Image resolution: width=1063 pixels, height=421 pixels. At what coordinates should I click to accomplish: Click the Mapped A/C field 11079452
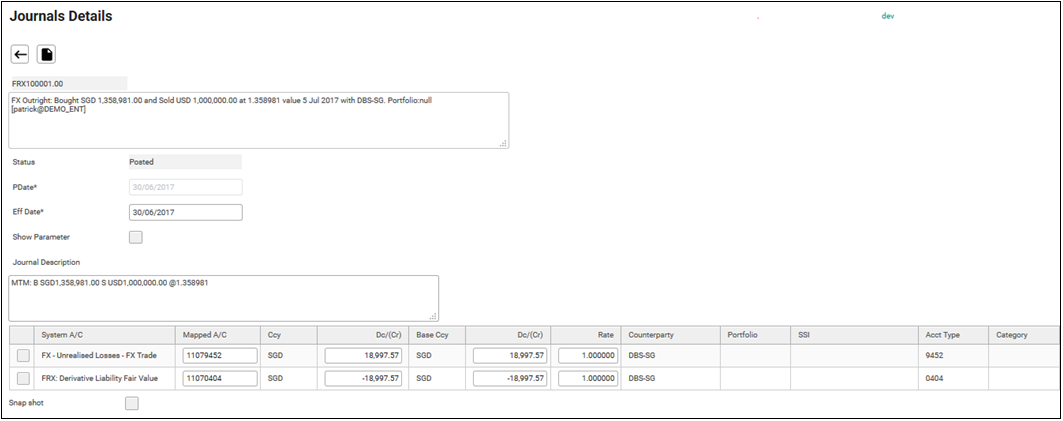tap(220, 355)
